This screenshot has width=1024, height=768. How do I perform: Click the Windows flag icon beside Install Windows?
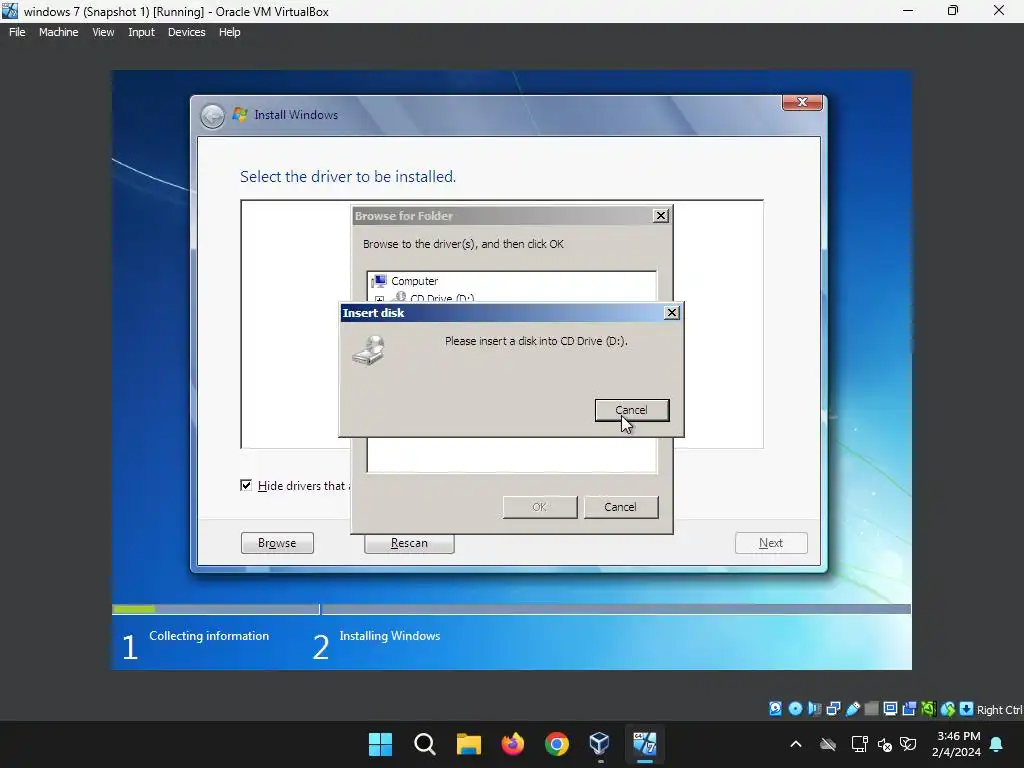pyautogui.click(x=240, y=115)
